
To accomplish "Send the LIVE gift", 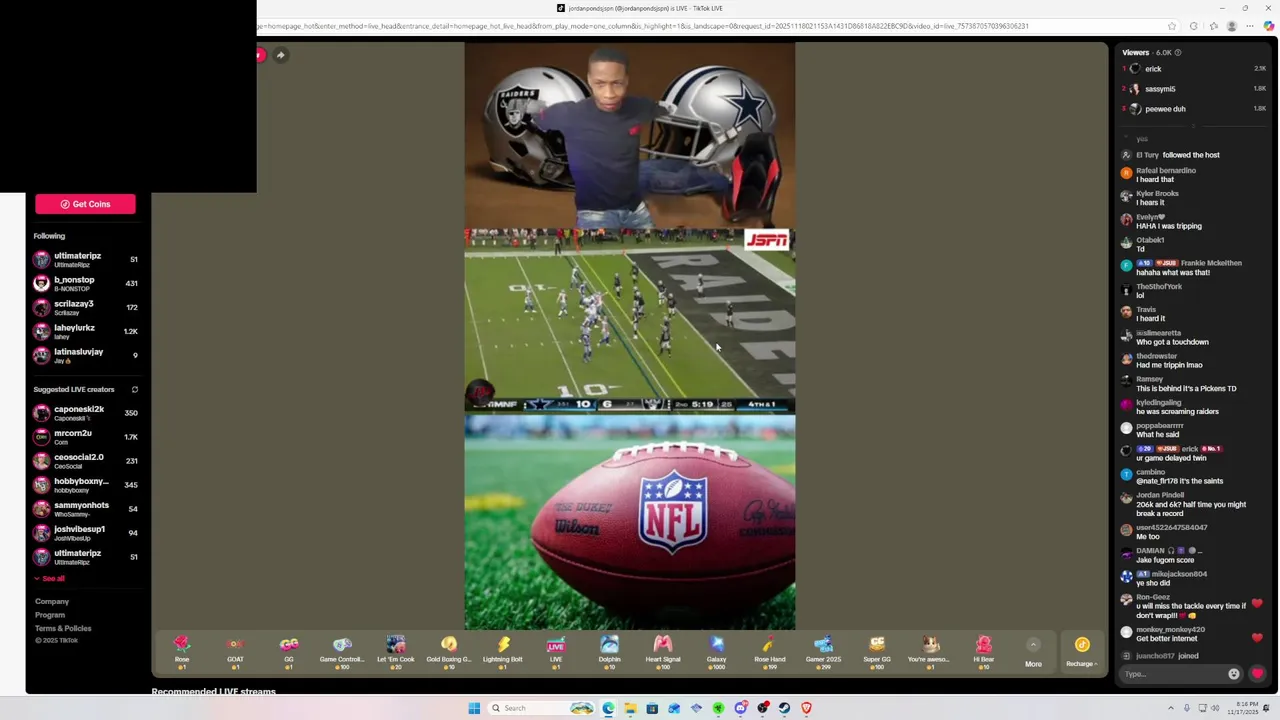I will 556,650.
